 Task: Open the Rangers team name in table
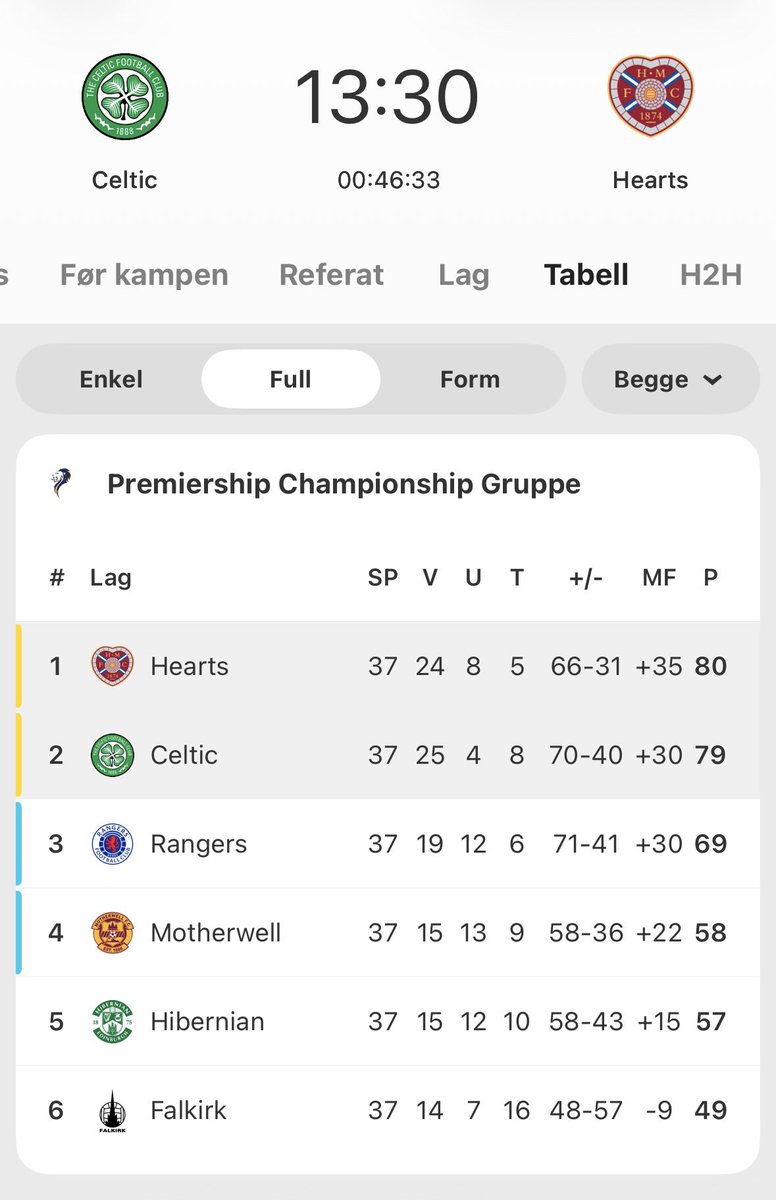click(x=199, y=844)
